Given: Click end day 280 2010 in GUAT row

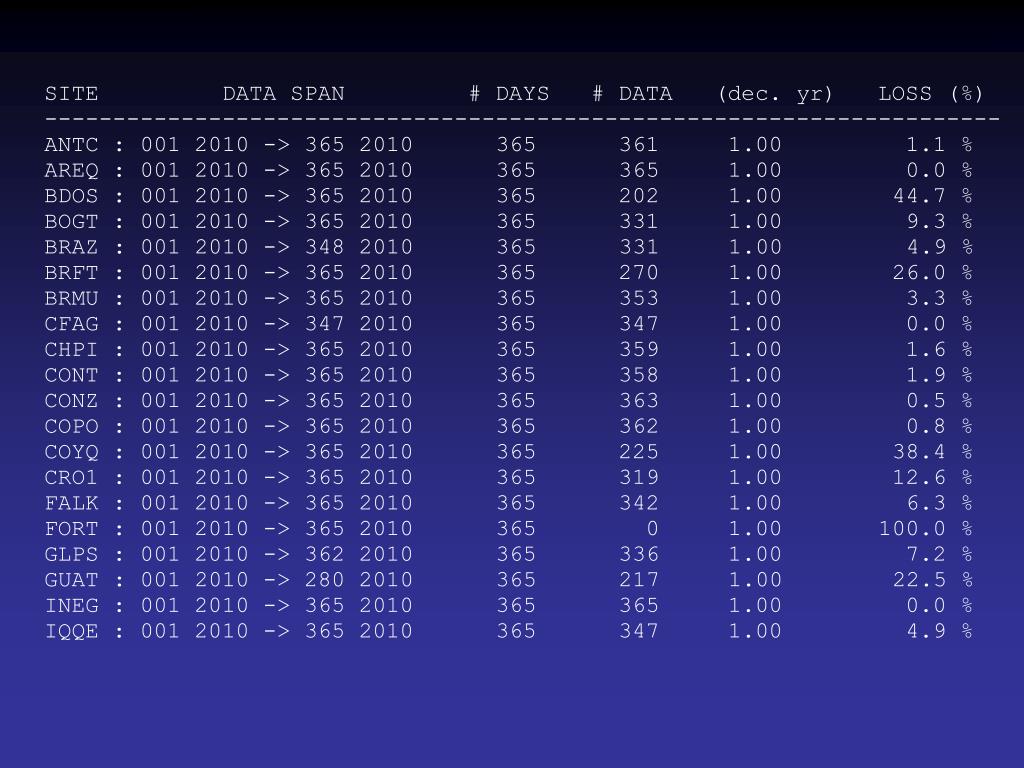Looking at the screenshot, I should click(x=359, y=579).
